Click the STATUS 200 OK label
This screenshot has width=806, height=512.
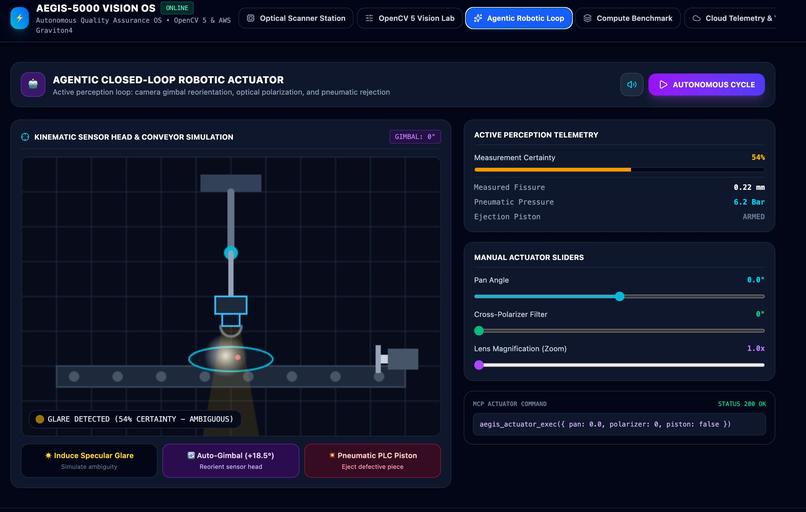tap(741, 404)
